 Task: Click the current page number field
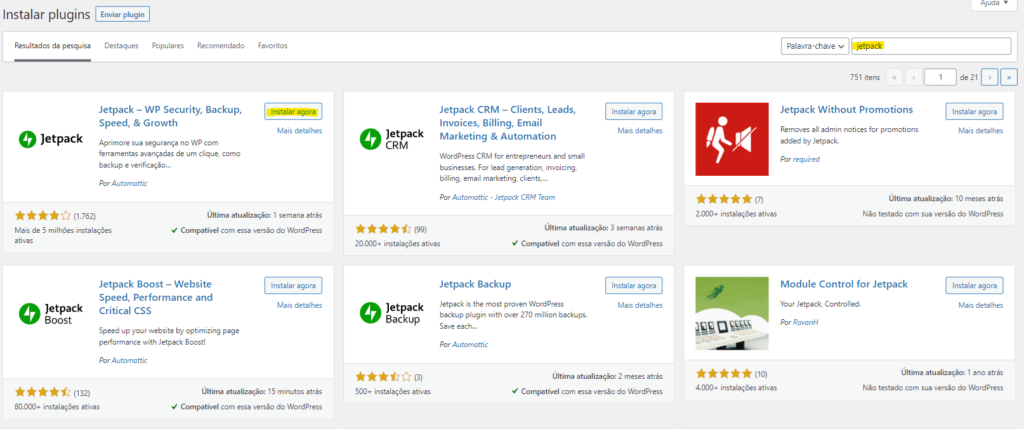tap(940, 77)
